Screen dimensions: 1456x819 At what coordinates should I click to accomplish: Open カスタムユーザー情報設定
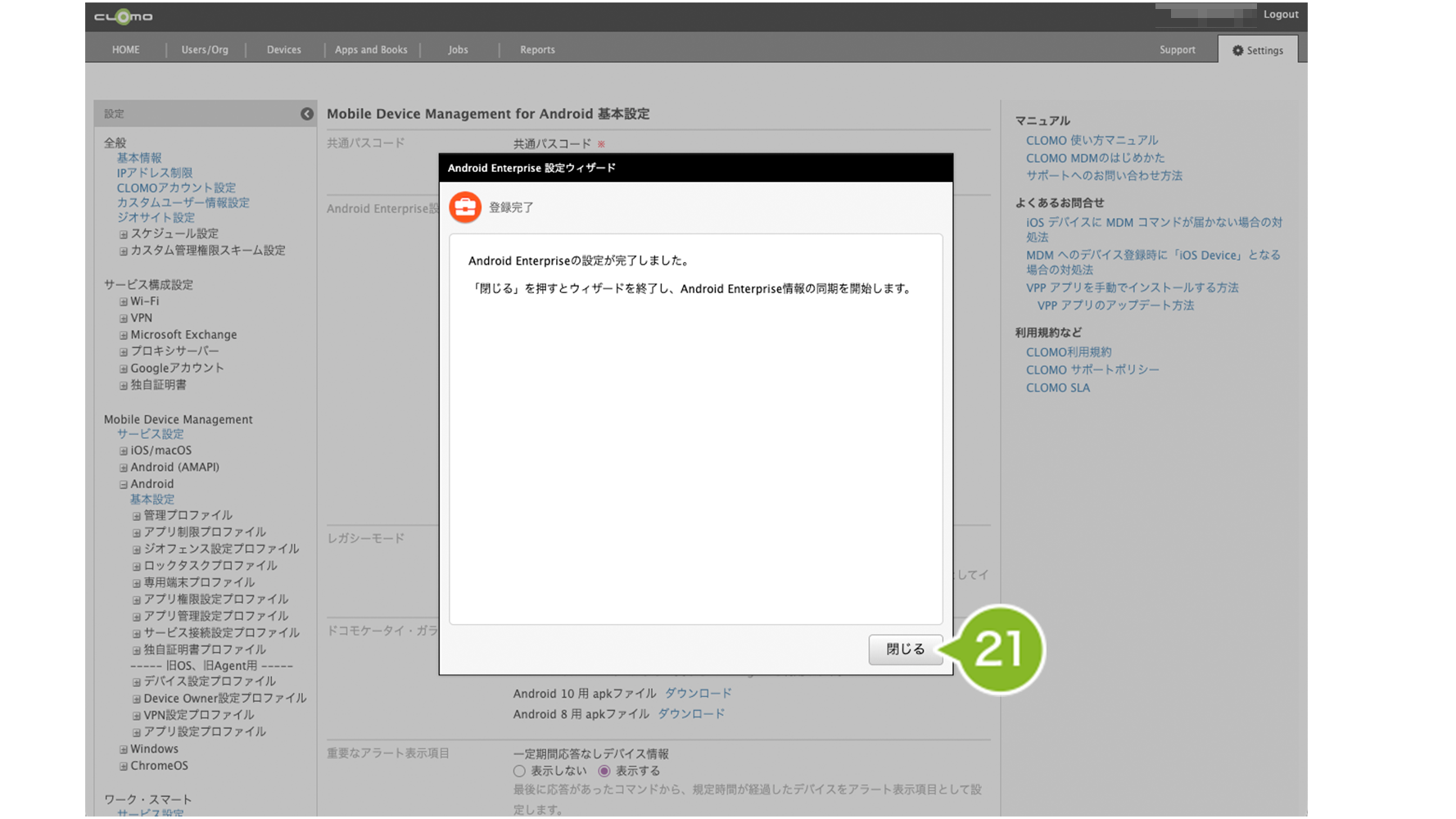tap(183, 202)
